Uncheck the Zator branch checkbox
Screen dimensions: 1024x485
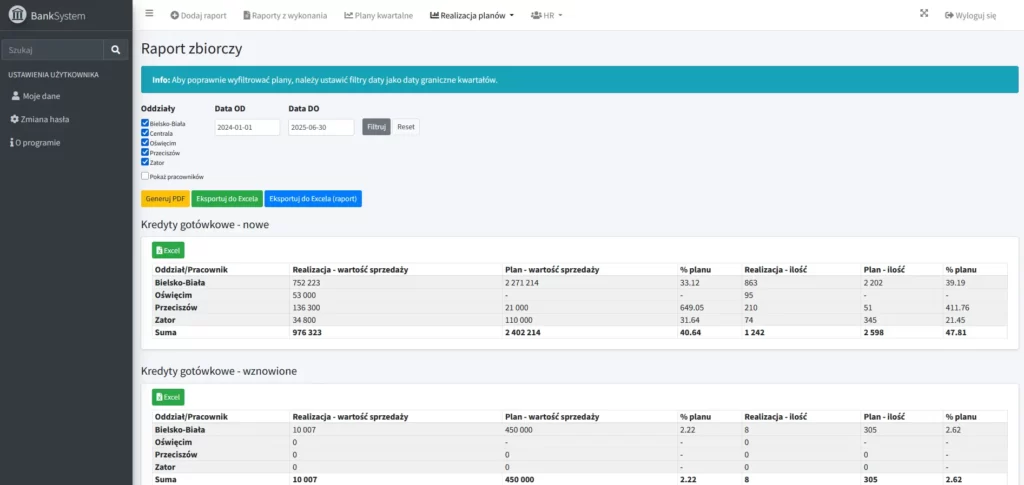click(145, 162)
